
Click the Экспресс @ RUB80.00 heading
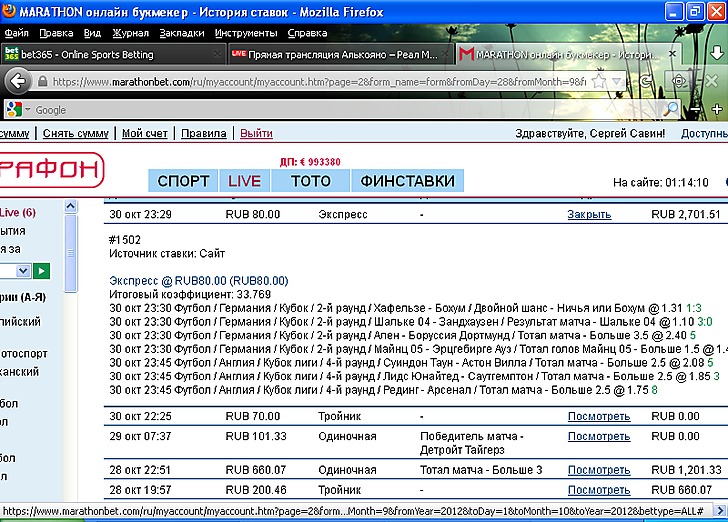pyautogui.click(x=199, y=281)
